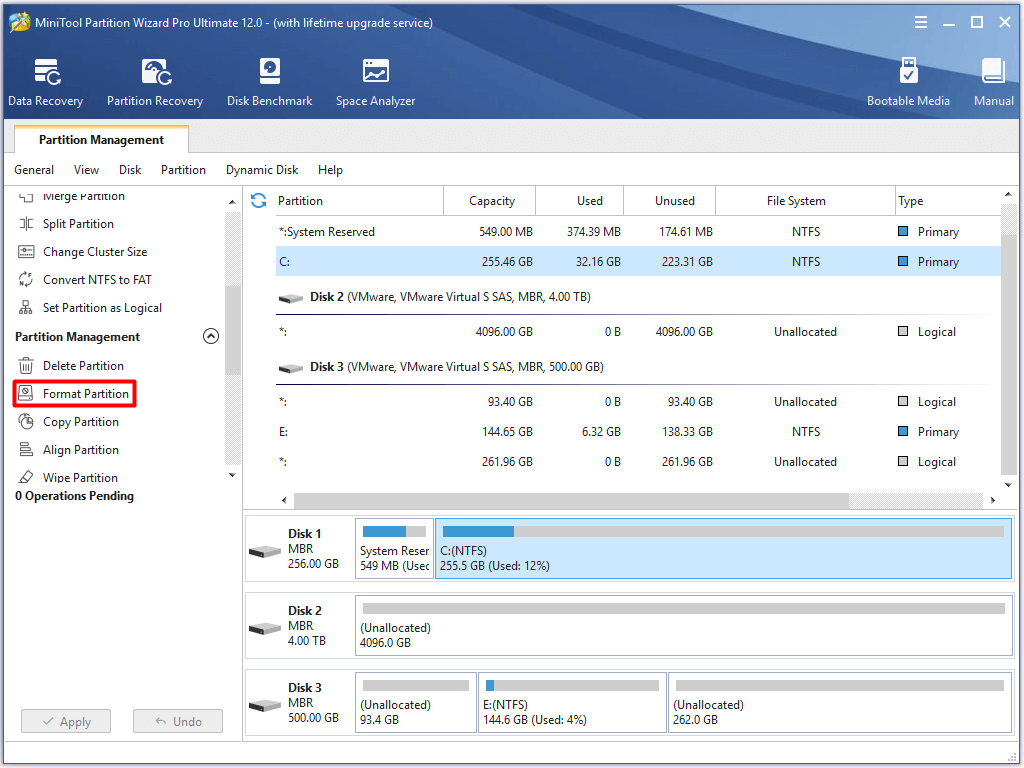The image size is (1024, 768).
Task: Select Disk 2 icon in disk map
Action: click(x=264, y=629)
